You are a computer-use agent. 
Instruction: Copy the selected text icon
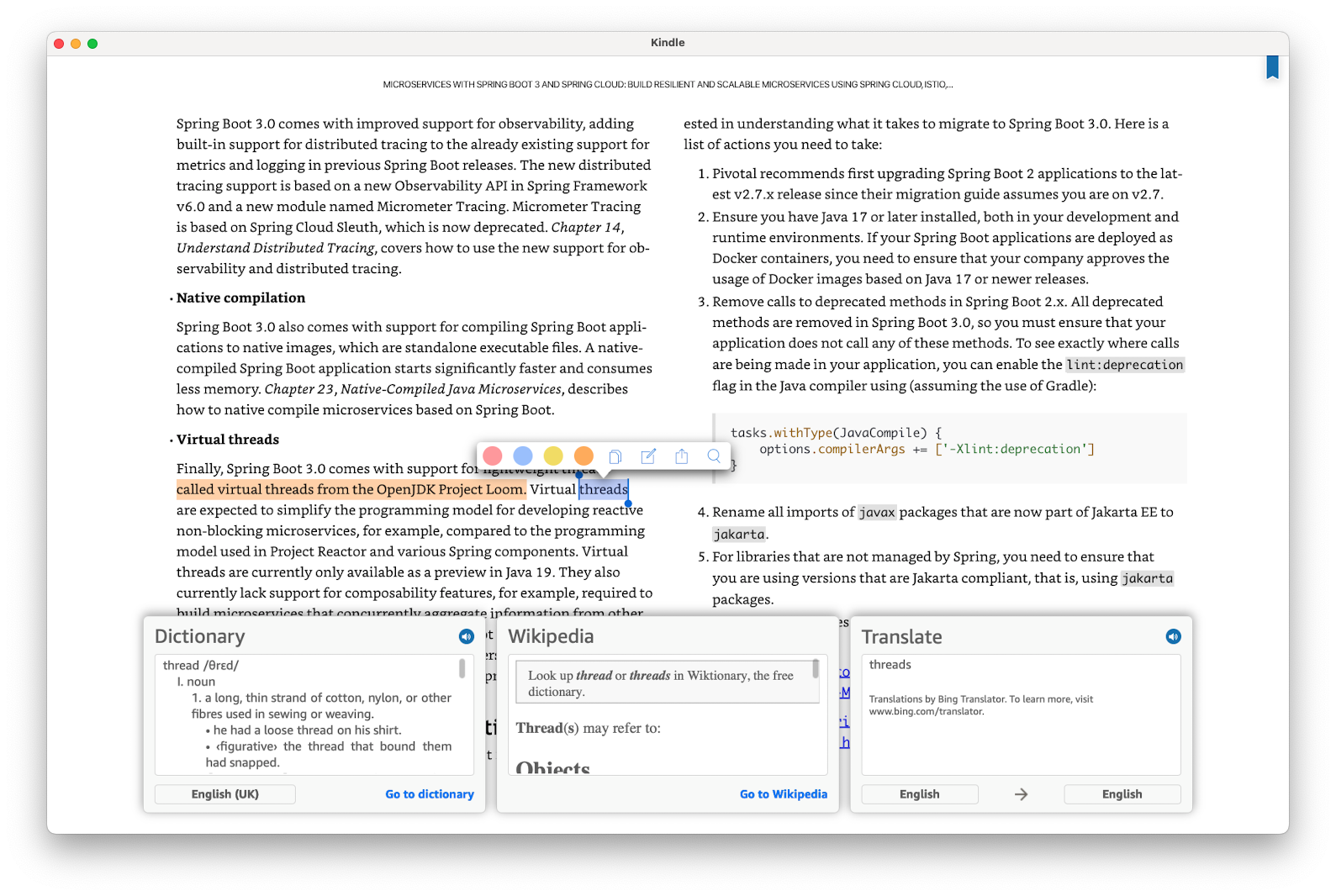click(615, 456)
